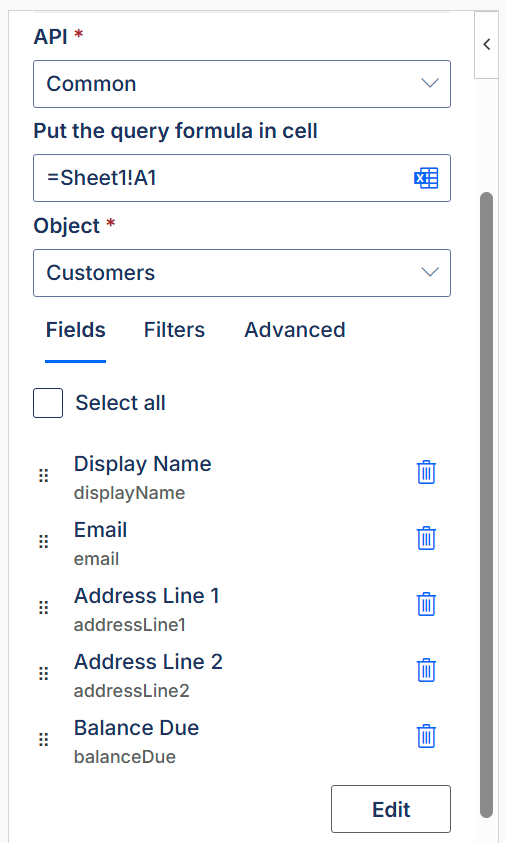
Task: Open the API dropdown showing Common
Action: [242, 84]
